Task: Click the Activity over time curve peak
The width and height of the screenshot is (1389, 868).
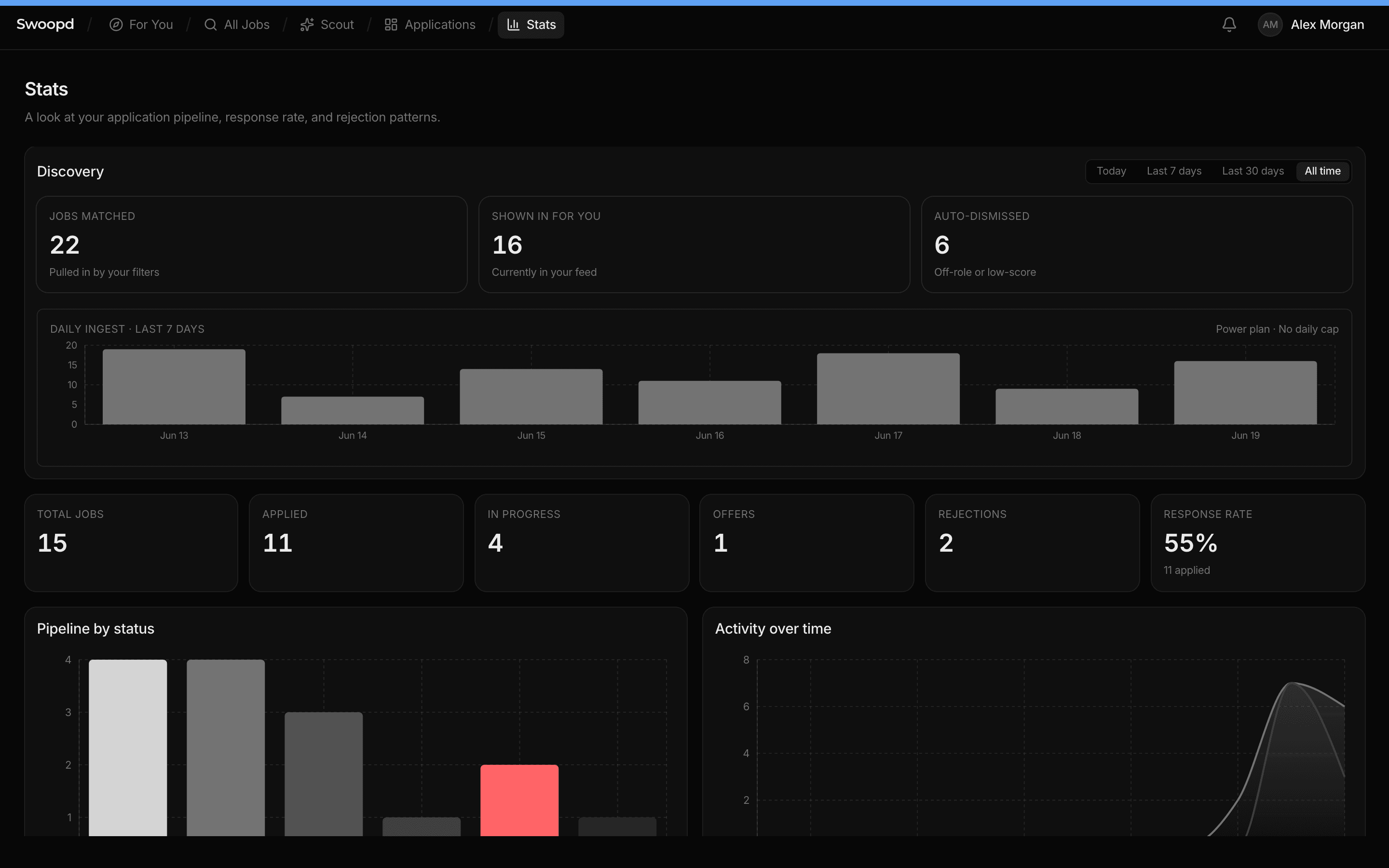Action: coord(1292,683)
